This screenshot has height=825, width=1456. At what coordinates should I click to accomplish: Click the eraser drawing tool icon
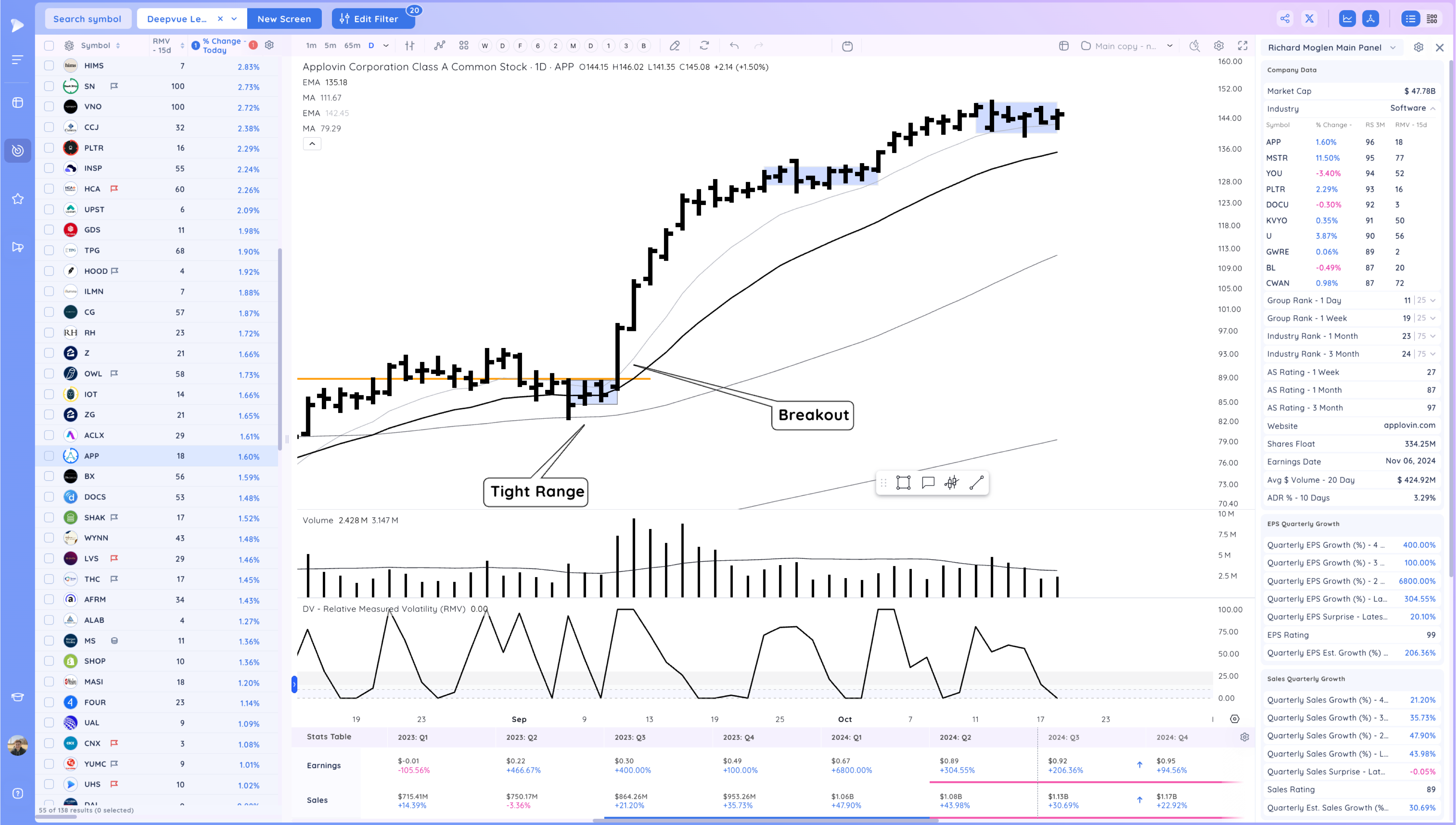point(674,46)
